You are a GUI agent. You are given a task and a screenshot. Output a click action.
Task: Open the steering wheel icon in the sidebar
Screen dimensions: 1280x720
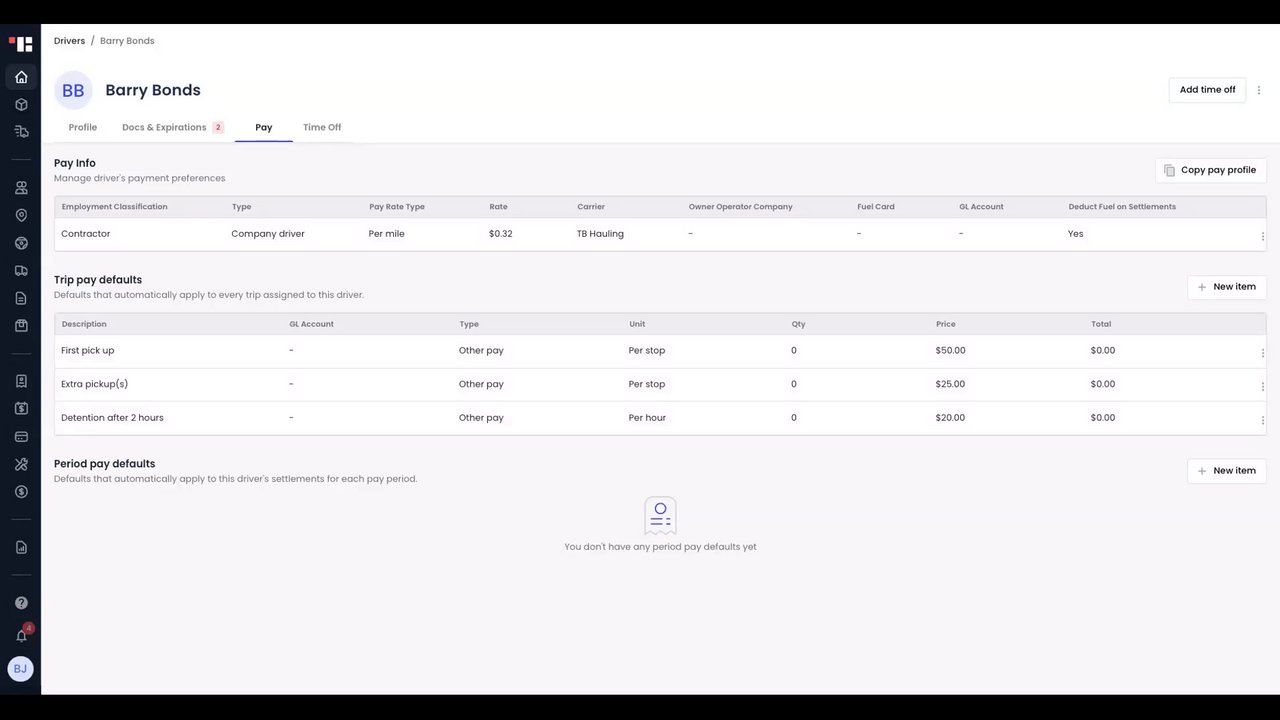click(x=21, y=243)
